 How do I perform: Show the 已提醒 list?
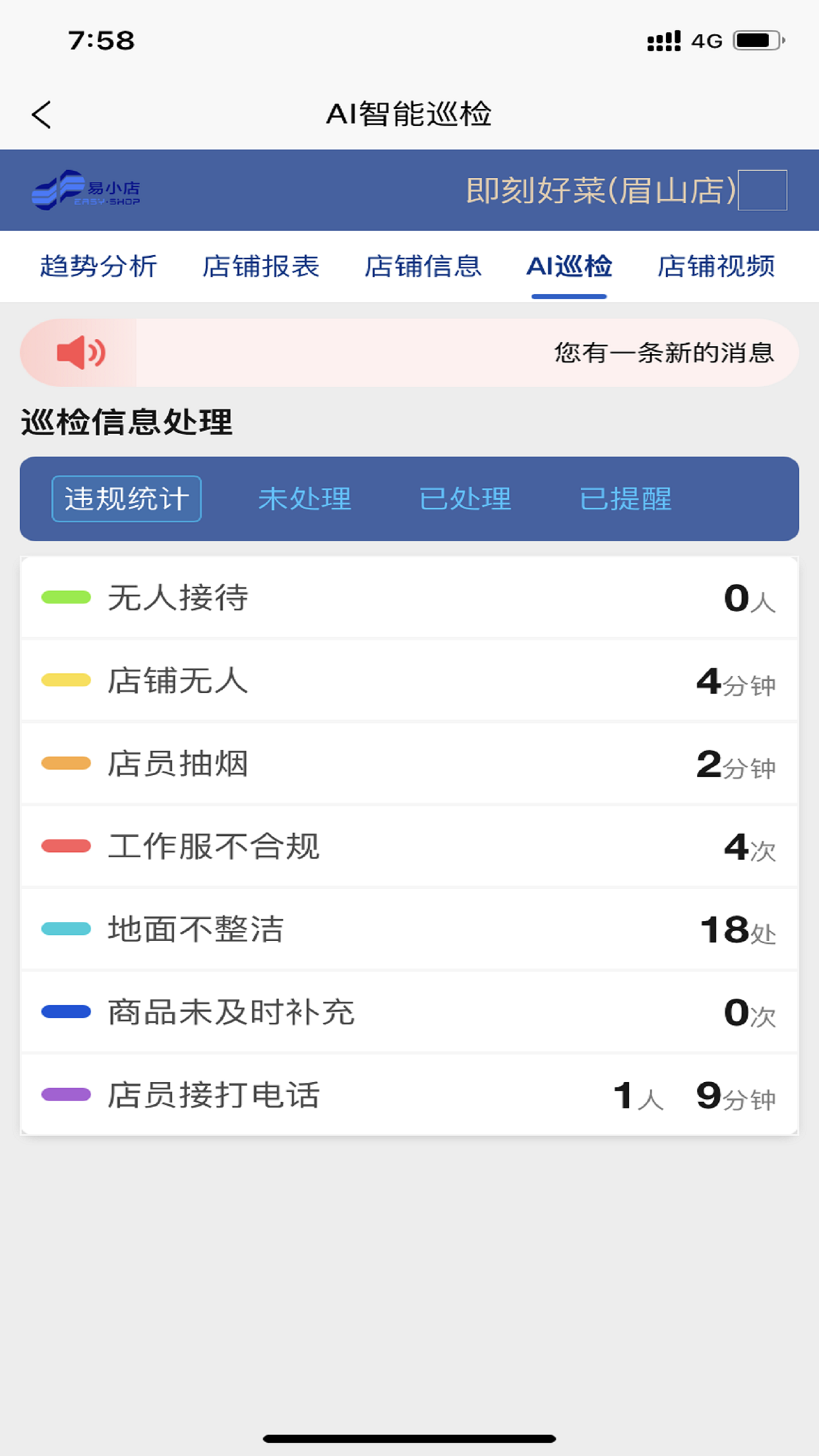click(626, 499)
